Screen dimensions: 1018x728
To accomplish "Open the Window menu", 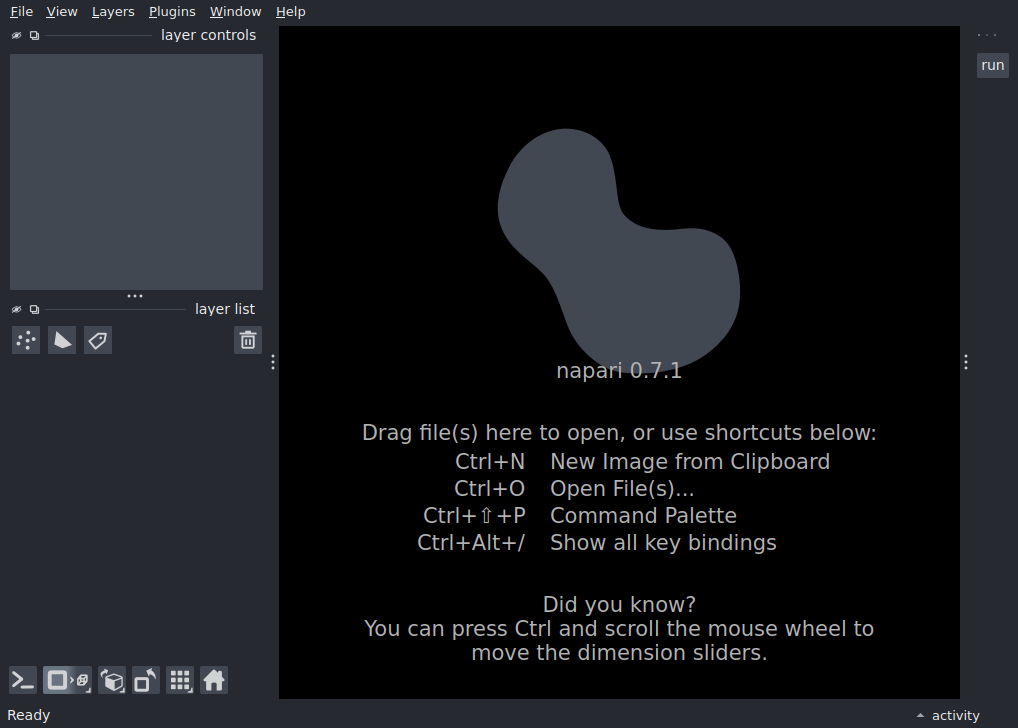I will pos(235,12).
